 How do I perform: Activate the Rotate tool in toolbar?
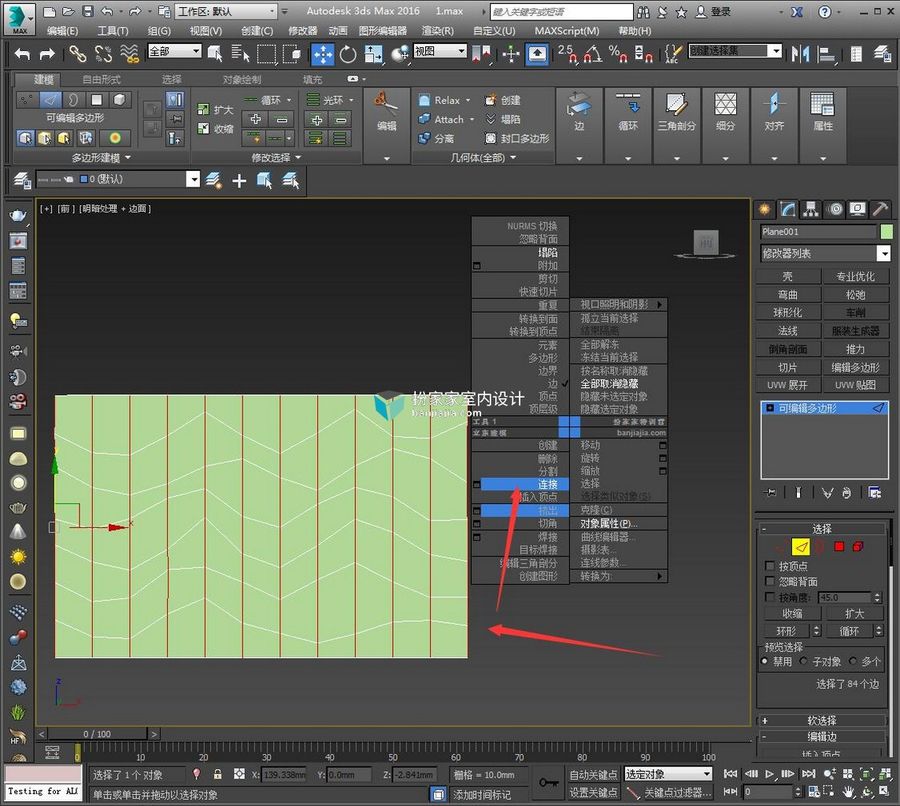(348, 54)
